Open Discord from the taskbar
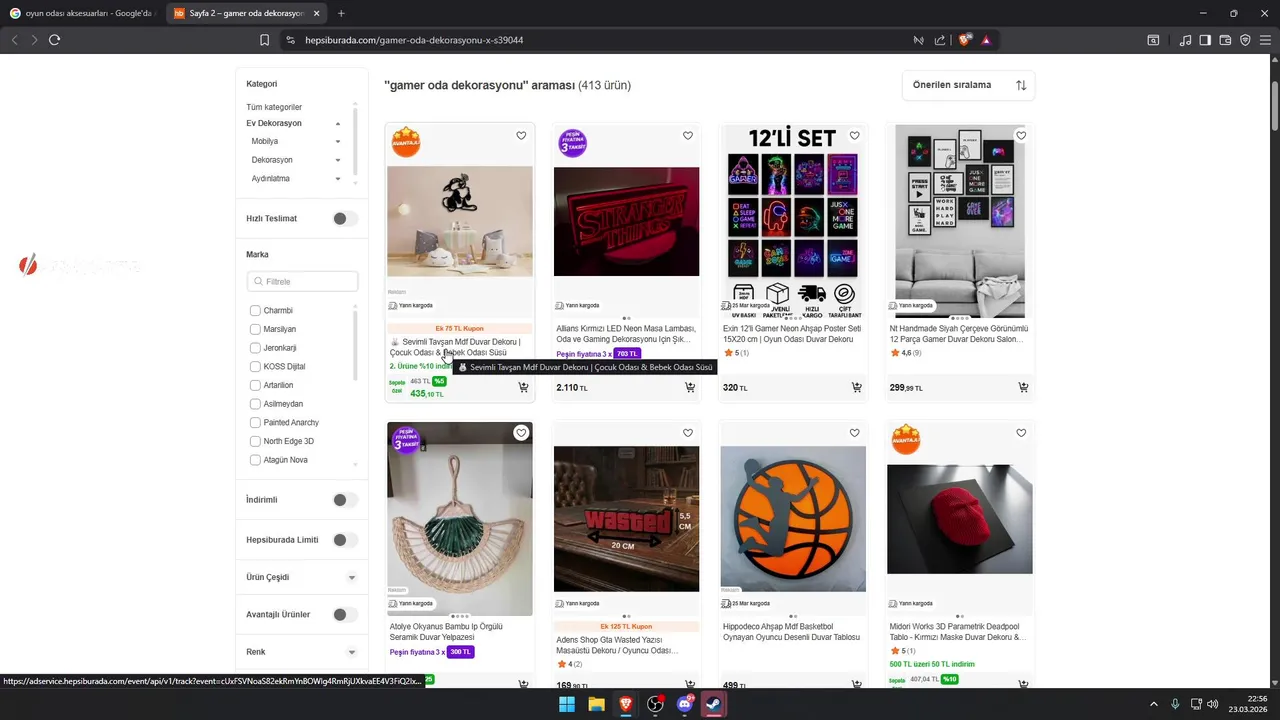Viewport: 1280px width, 720px height. click(x=685, y=704)
